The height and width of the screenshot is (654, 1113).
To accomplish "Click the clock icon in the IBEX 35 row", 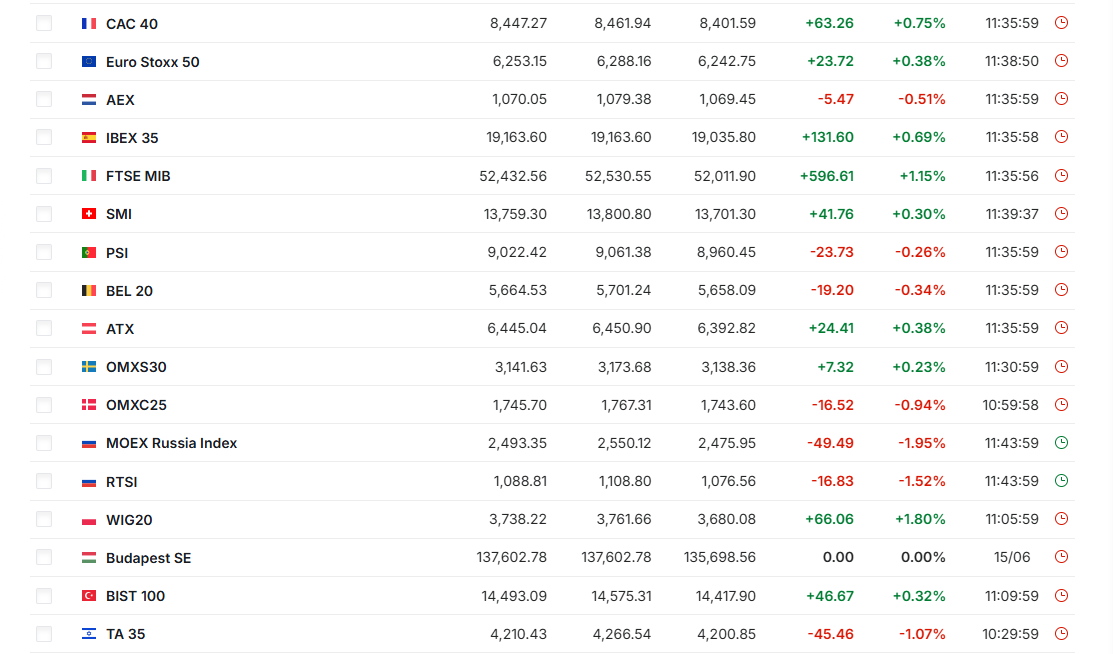I will coord(1061,136).
